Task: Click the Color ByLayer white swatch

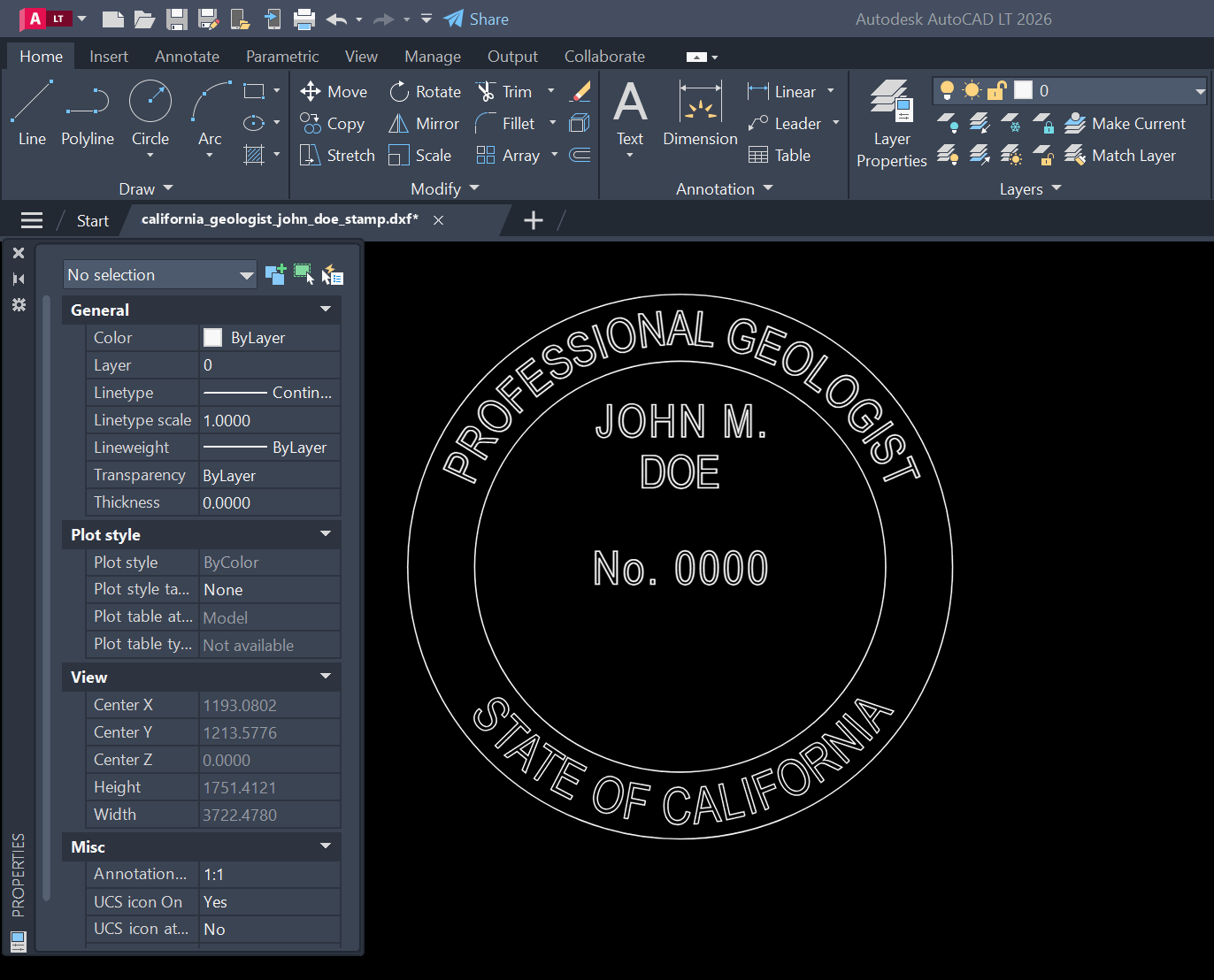Action: click(x=212, y=337)
